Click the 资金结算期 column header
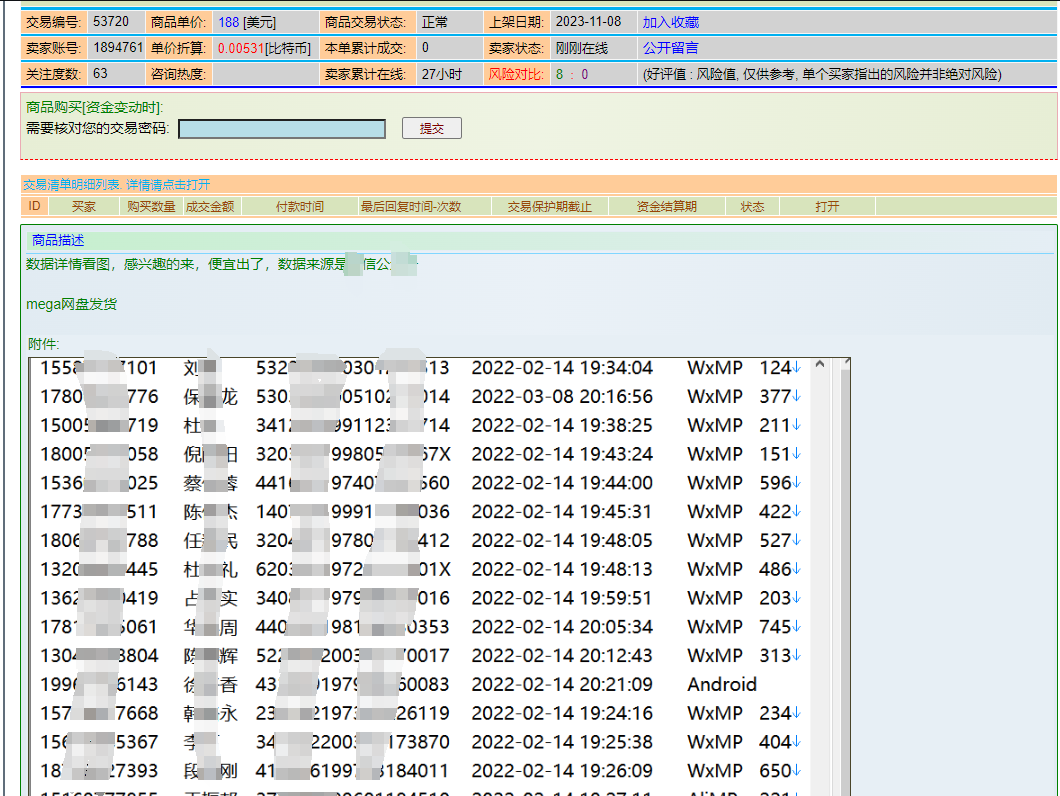1060x796 pixels. (667, 206)
